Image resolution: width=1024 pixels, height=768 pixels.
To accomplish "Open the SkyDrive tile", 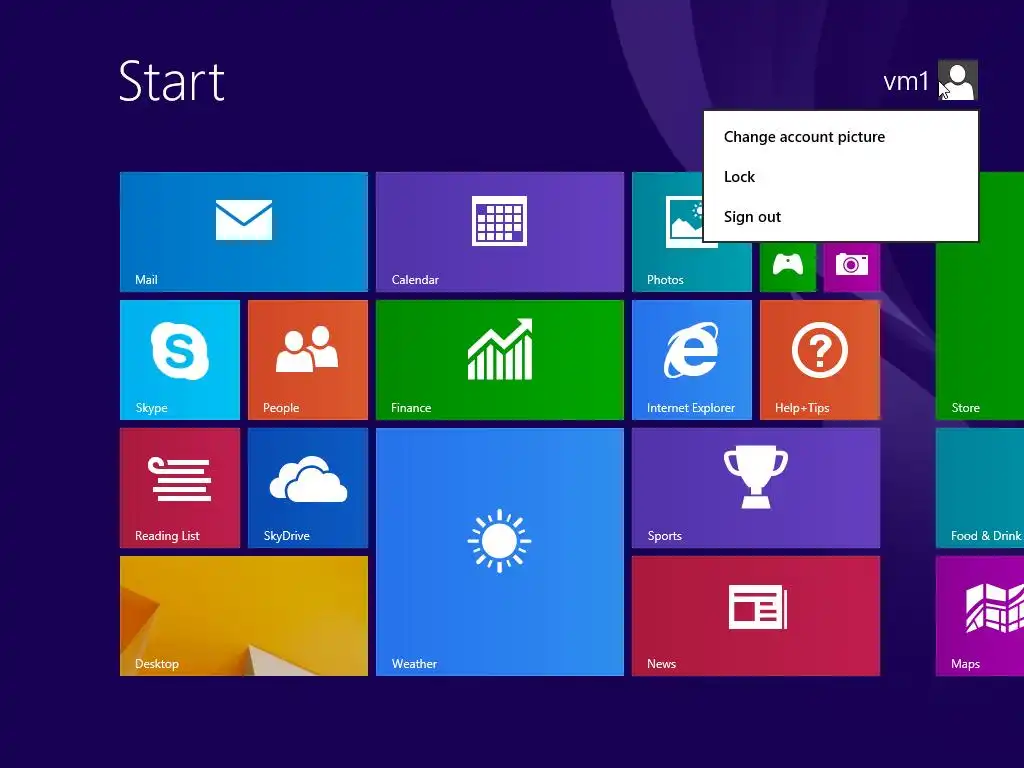I will [x=308, y=488].
